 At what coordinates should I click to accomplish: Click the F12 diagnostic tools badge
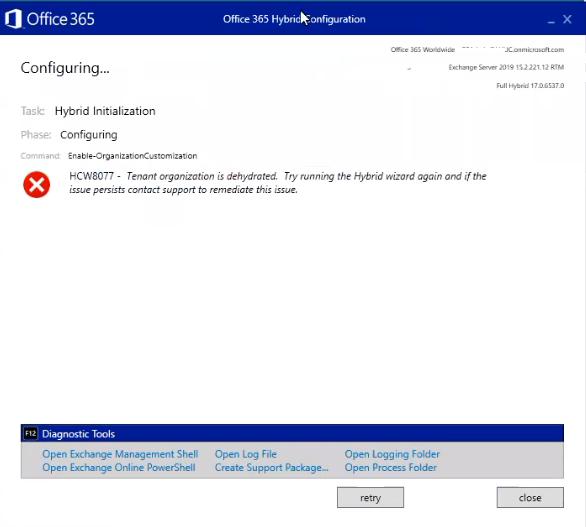31,434
